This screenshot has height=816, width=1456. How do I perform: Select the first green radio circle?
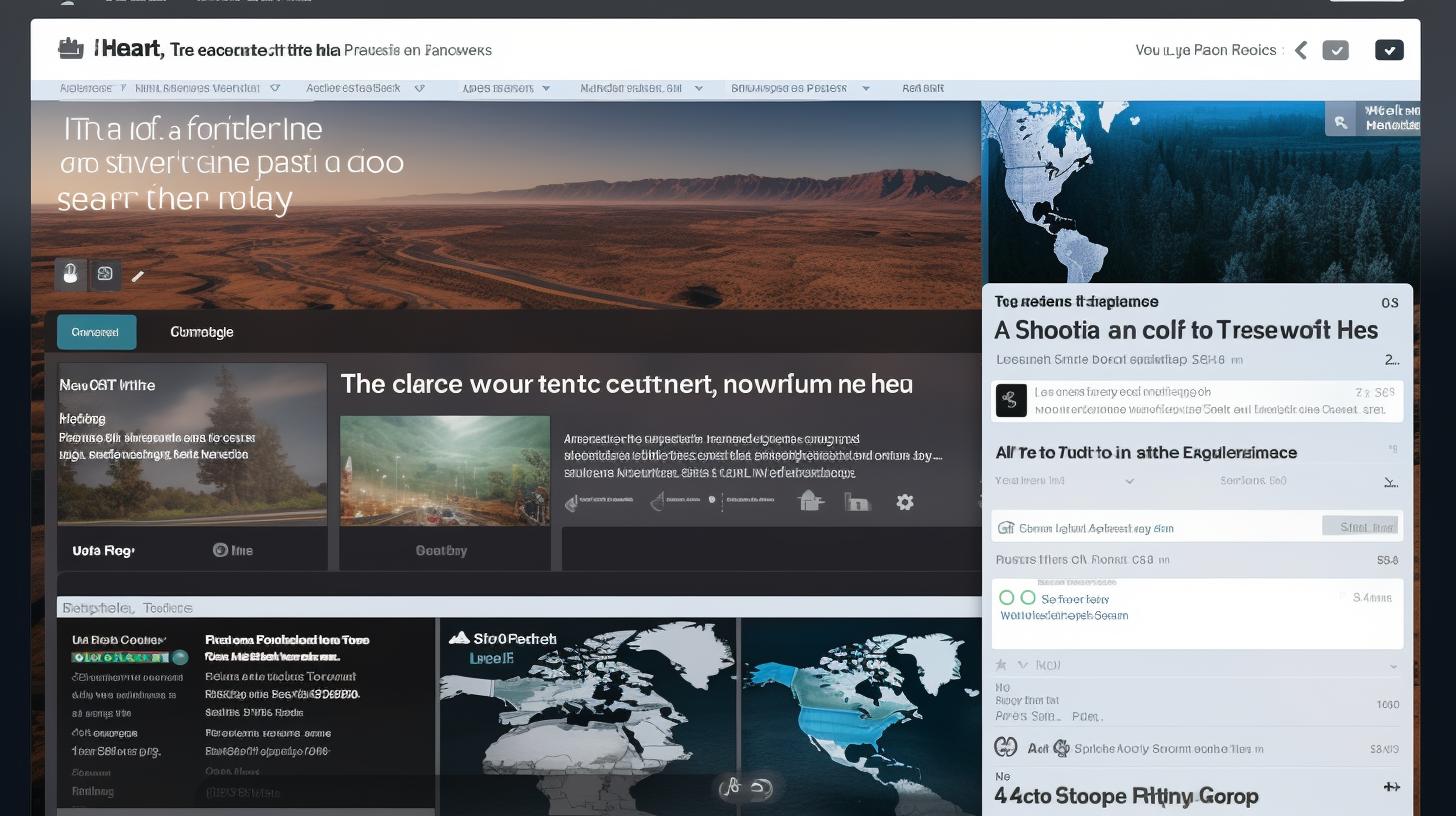pyautogui.click(x=1007, y=598)
